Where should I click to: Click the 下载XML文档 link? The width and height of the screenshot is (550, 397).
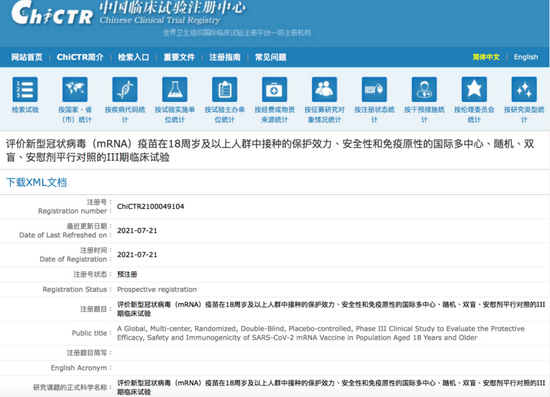[x=36, y=182]
